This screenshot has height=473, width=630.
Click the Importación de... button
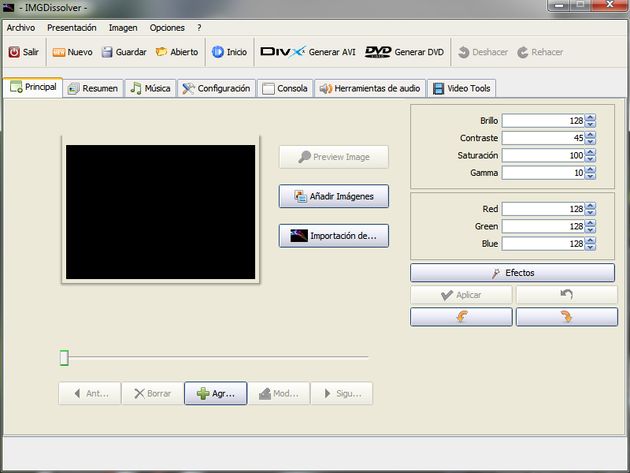tap(334, 235)
